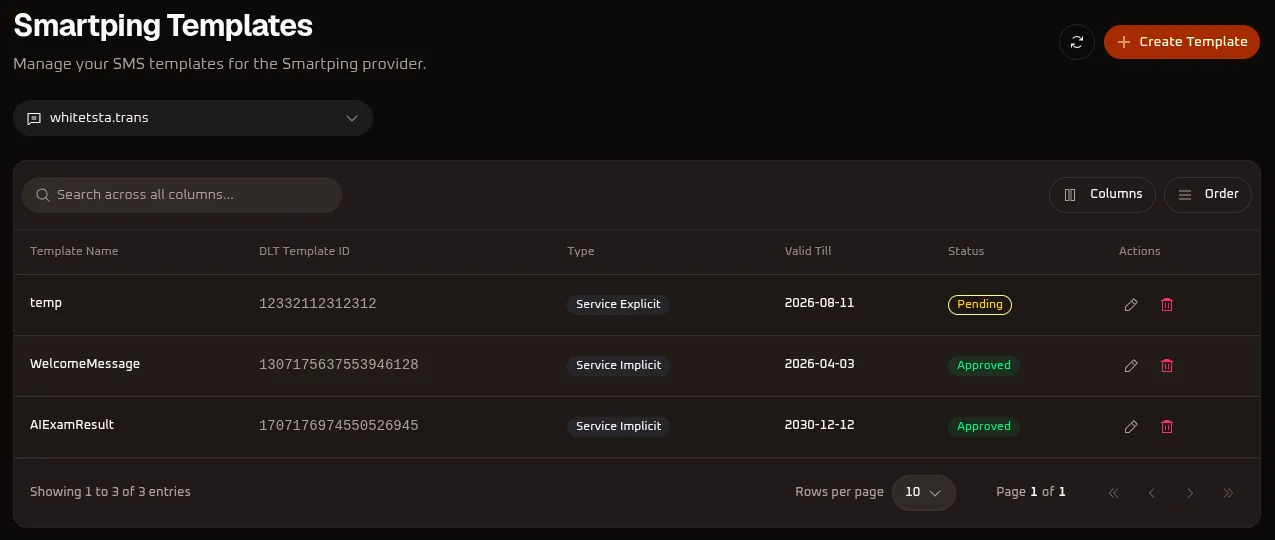
Task: Click the date 2030-12-12
Action: click(x=820, y=425)
